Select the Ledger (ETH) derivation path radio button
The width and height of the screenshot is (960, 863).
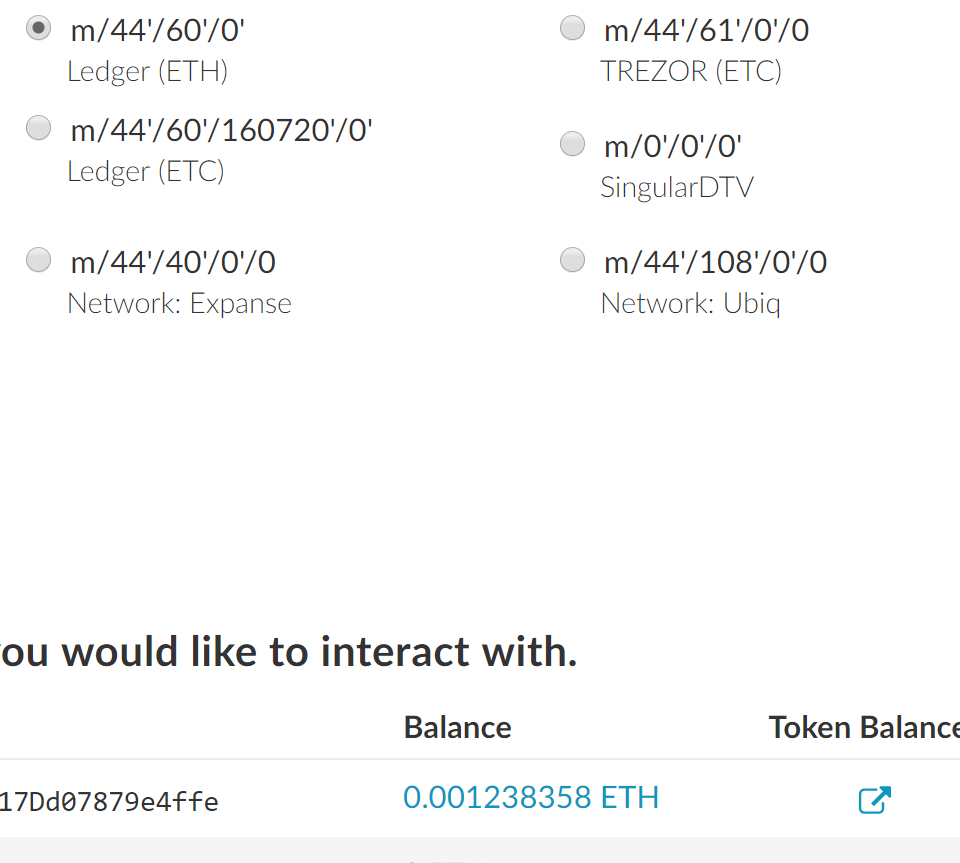[39, 28]
